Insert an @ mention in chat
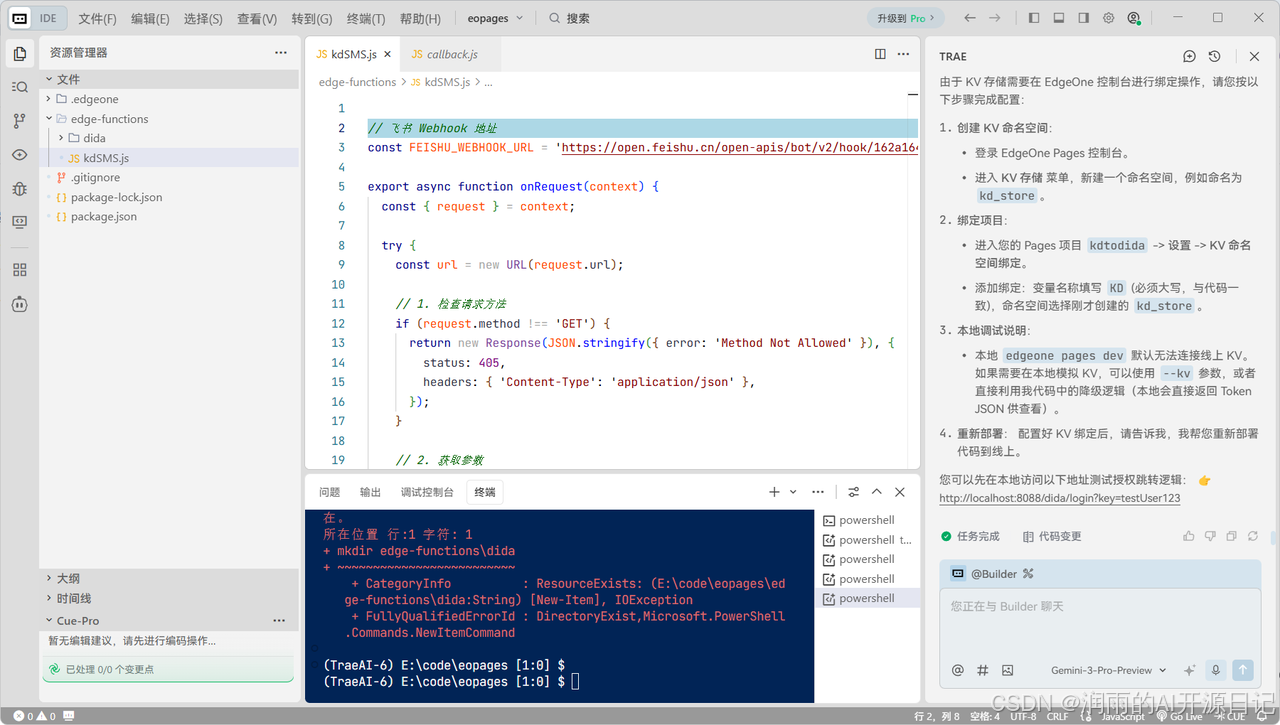 (958, 670)
